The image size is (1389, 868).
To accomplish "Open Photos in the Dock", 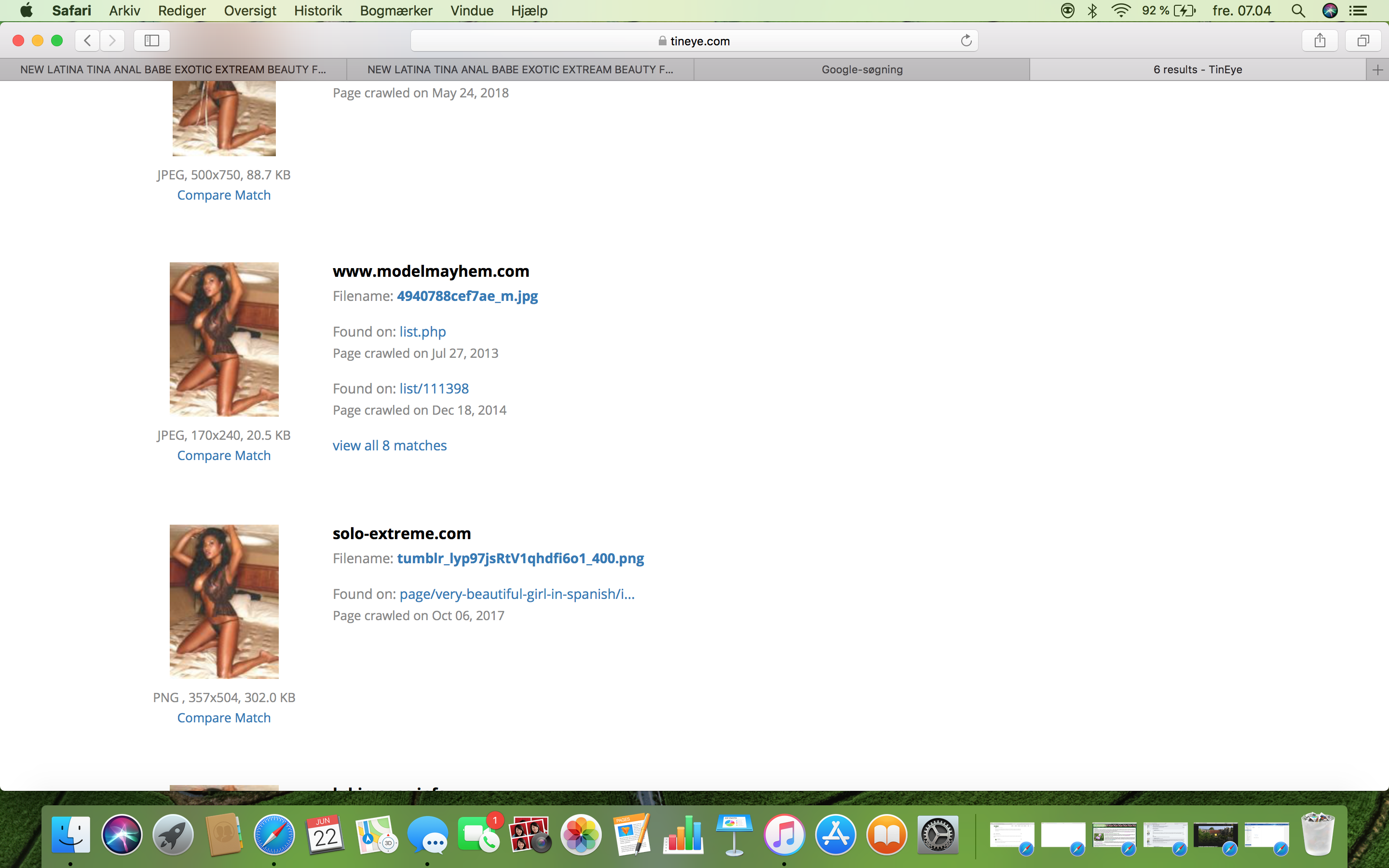I will click(x=581, y=835).
